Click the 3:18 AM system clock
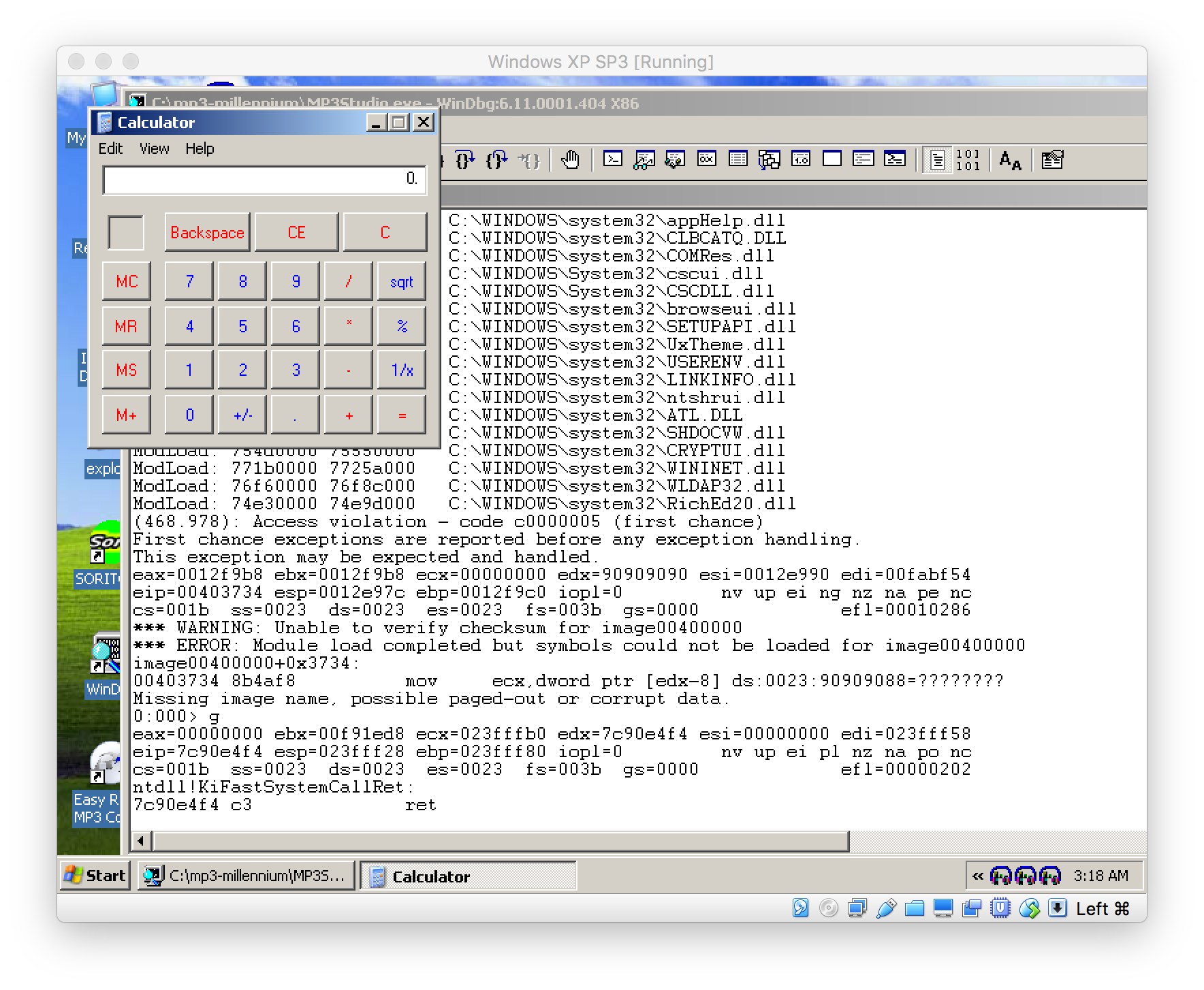The width and height of the screenshot is (1204, 990). 1100,876
